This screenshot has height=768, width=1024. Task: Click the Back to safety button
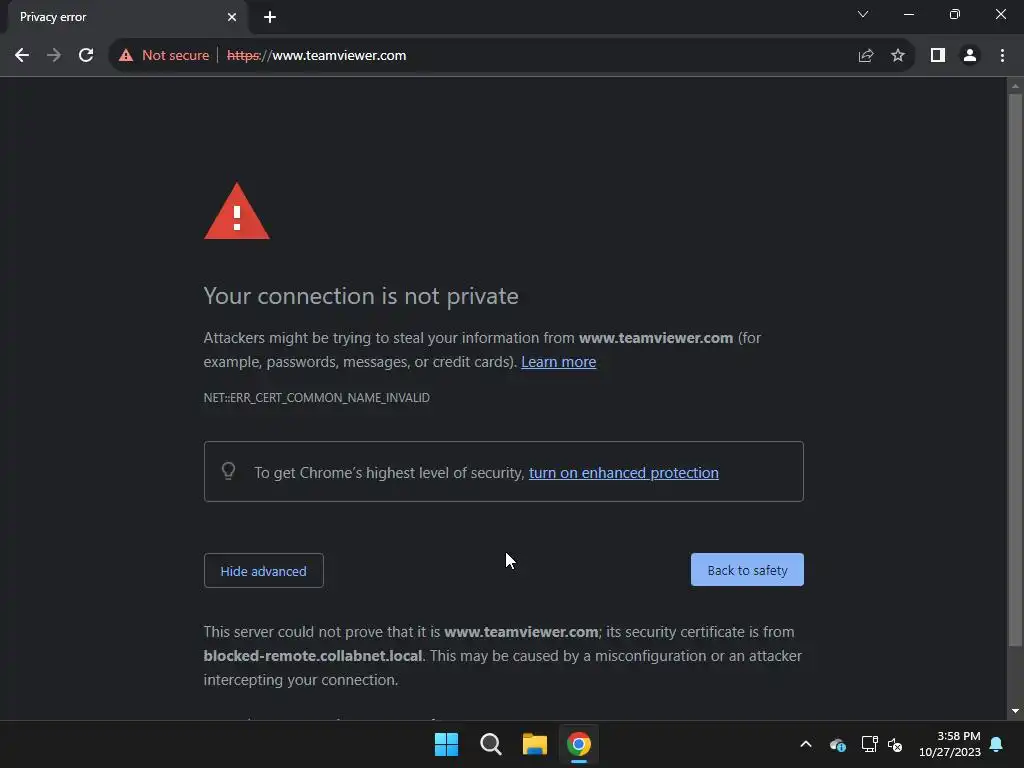pyautogui.click(x=747, y=570)
